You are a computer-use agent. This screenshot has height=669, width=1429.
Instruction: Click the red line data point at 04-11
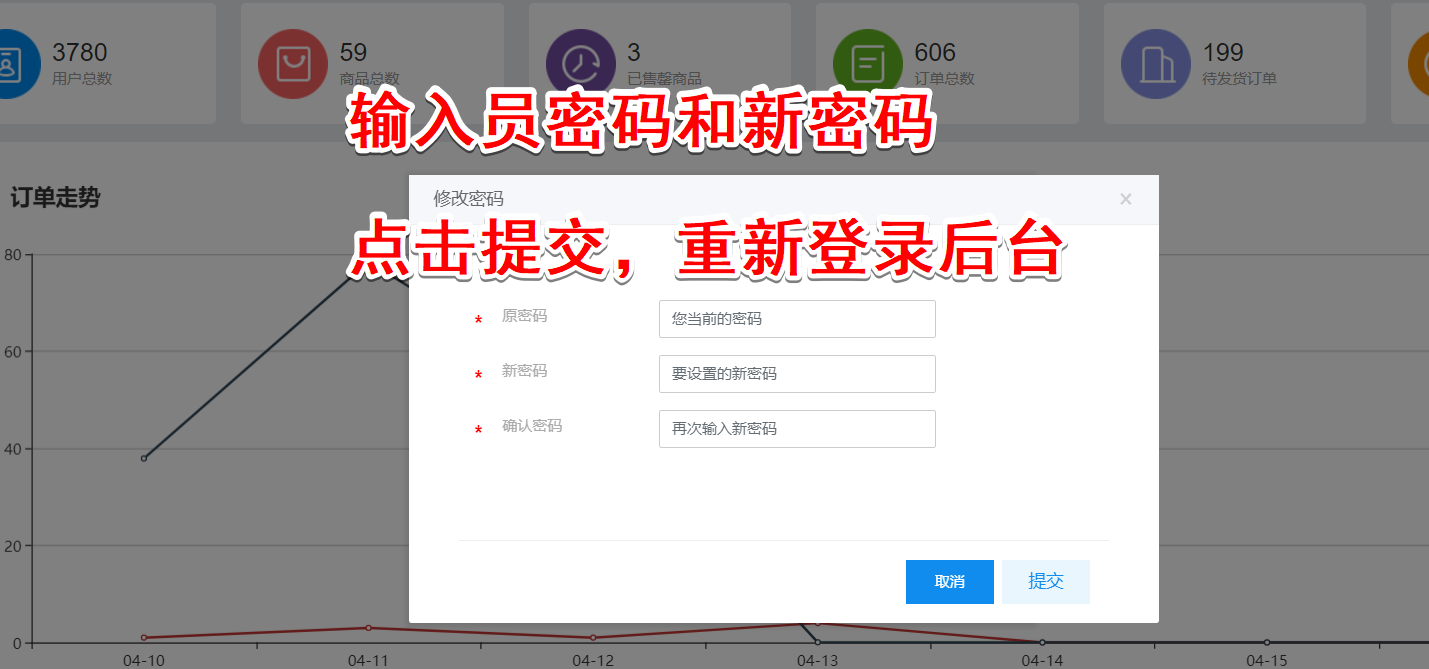pyautogui.click(x=368, y=628)
